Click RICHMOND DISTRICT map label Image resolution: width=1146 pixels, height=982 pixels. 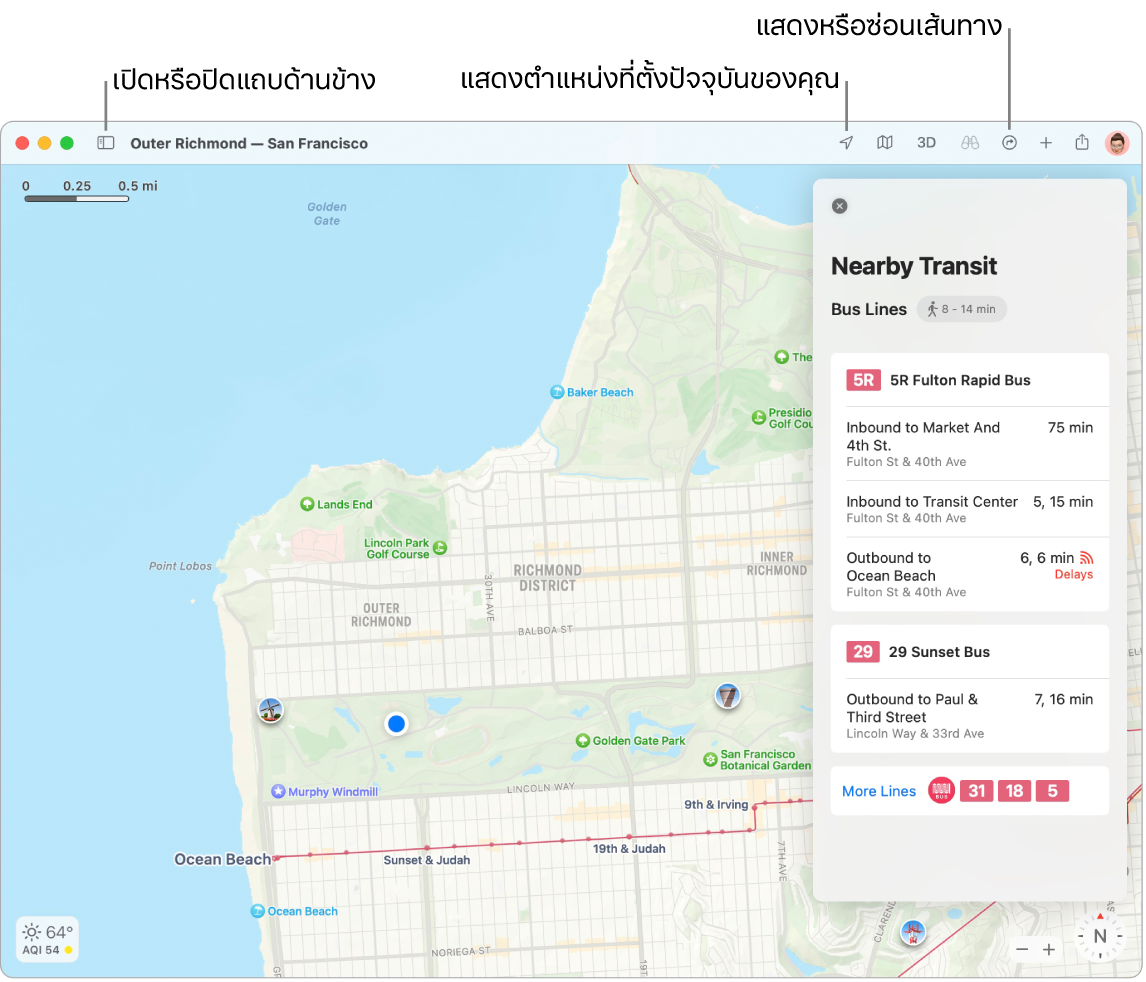(x=547, y=578)
